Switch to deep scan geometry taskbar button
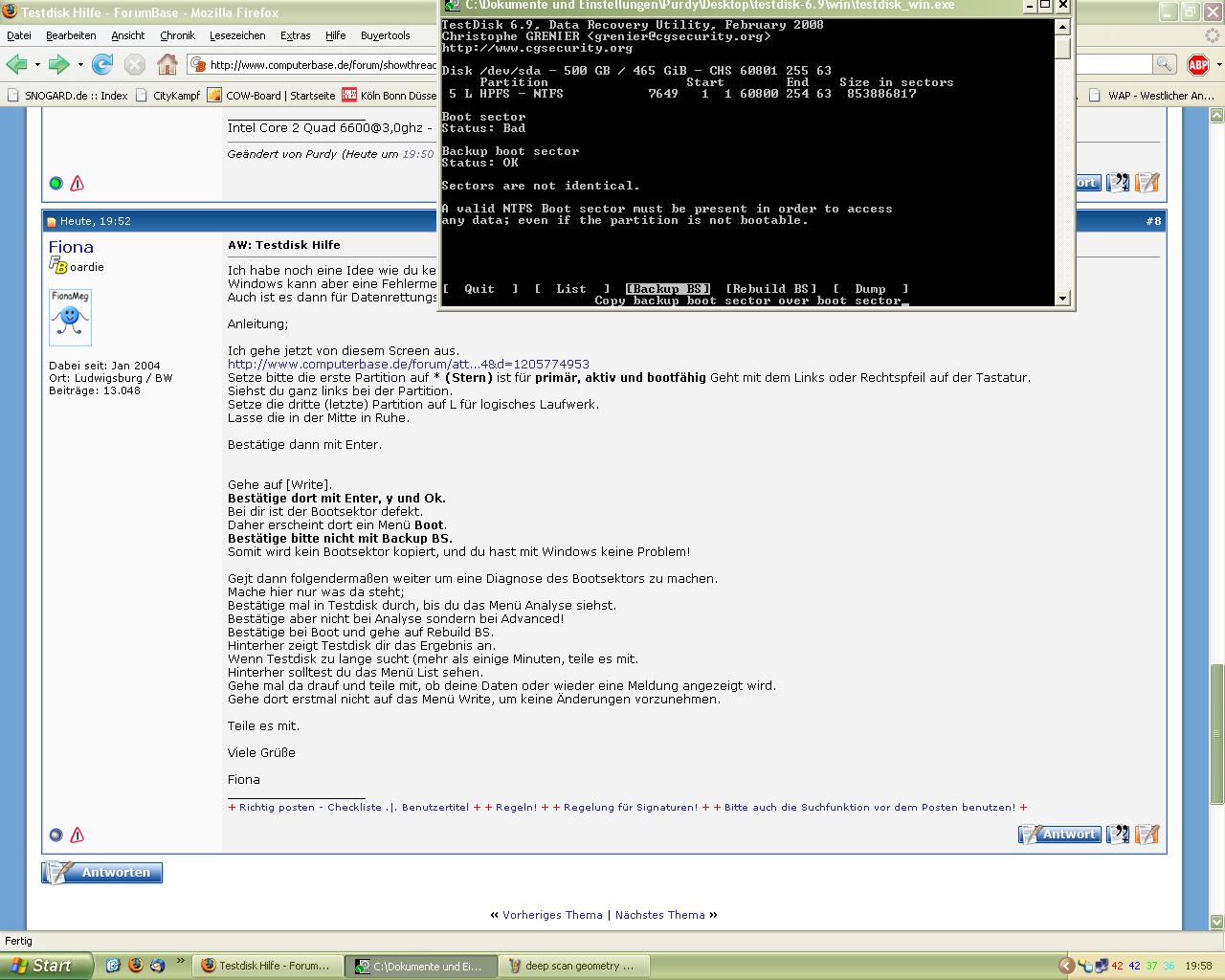Image resolution: width=1225 pixels, height=980 pixels. coord(573,966)
